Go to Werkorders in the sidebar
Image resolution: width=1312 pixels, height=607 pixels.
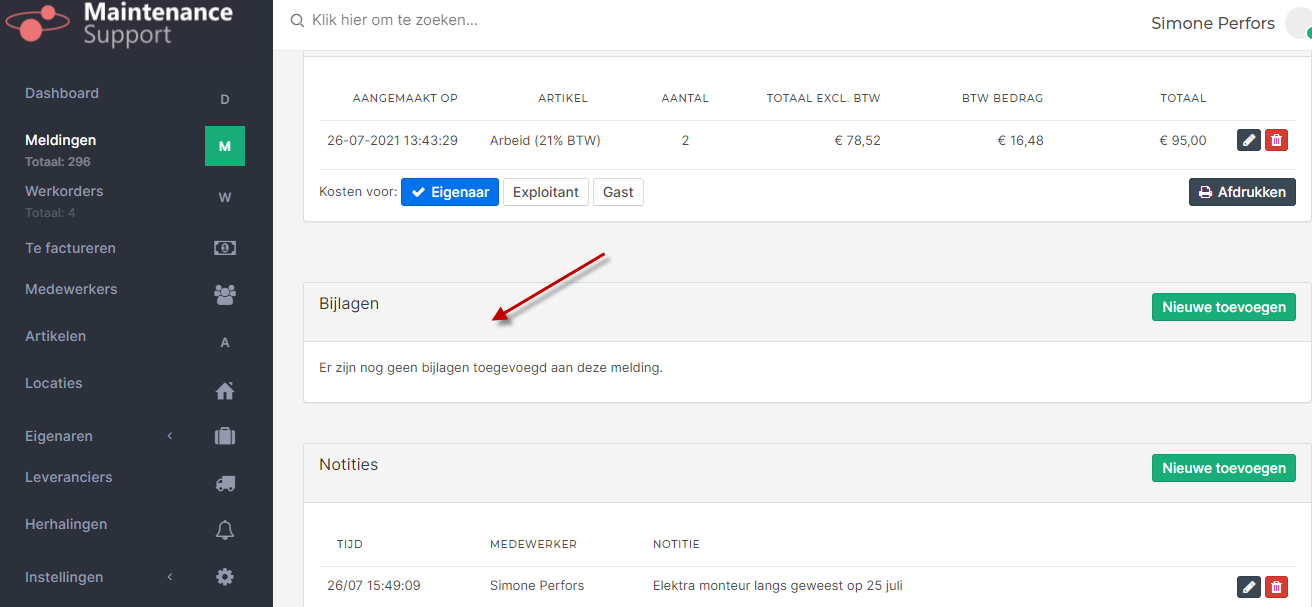64,191
